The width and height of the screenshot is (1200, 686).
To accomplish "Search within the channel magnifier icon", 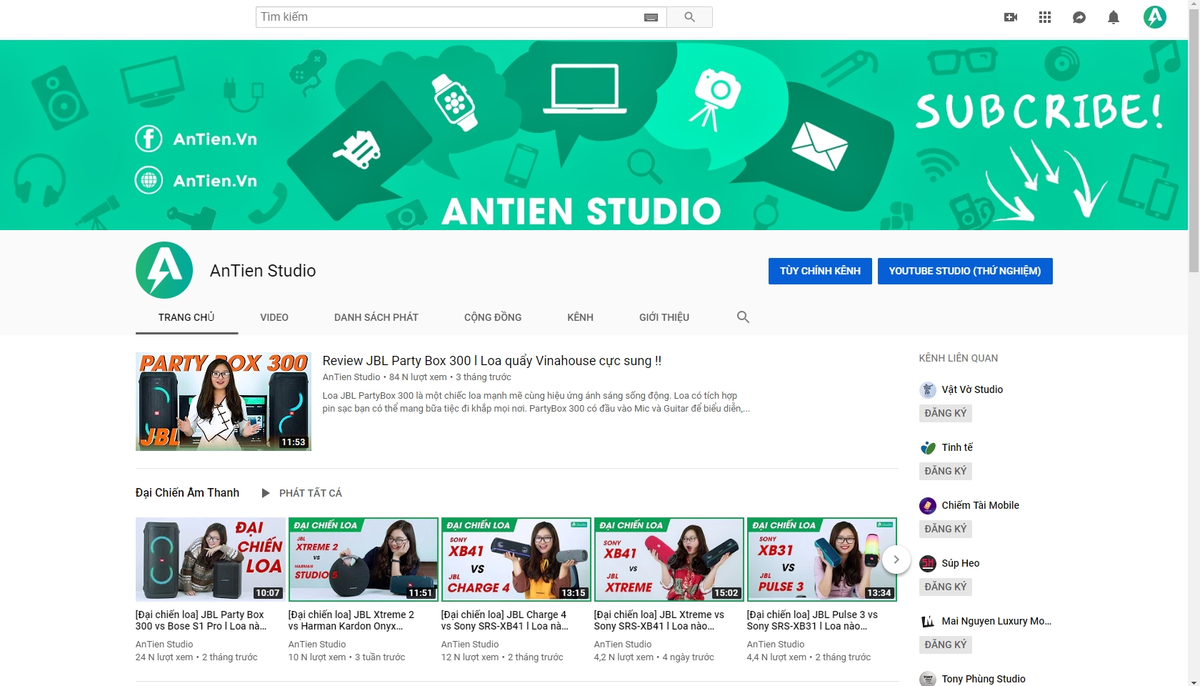I will click(743, 317).
